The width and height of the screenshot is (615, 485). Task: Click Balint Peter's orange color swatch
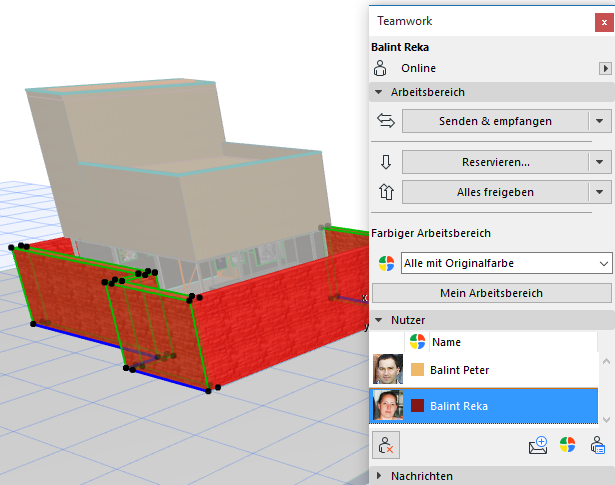(x=417, y=370)
